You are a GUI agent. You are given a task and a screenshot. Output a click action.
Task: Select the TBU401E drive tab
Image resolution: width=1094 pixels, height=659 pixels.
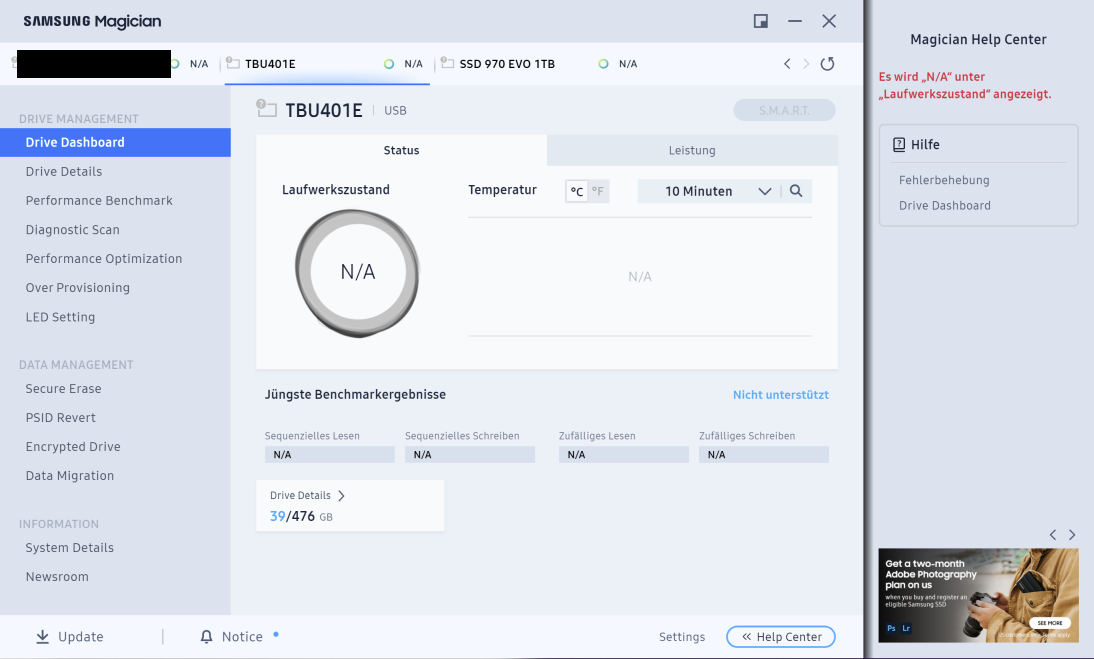[x=327, y=63]
